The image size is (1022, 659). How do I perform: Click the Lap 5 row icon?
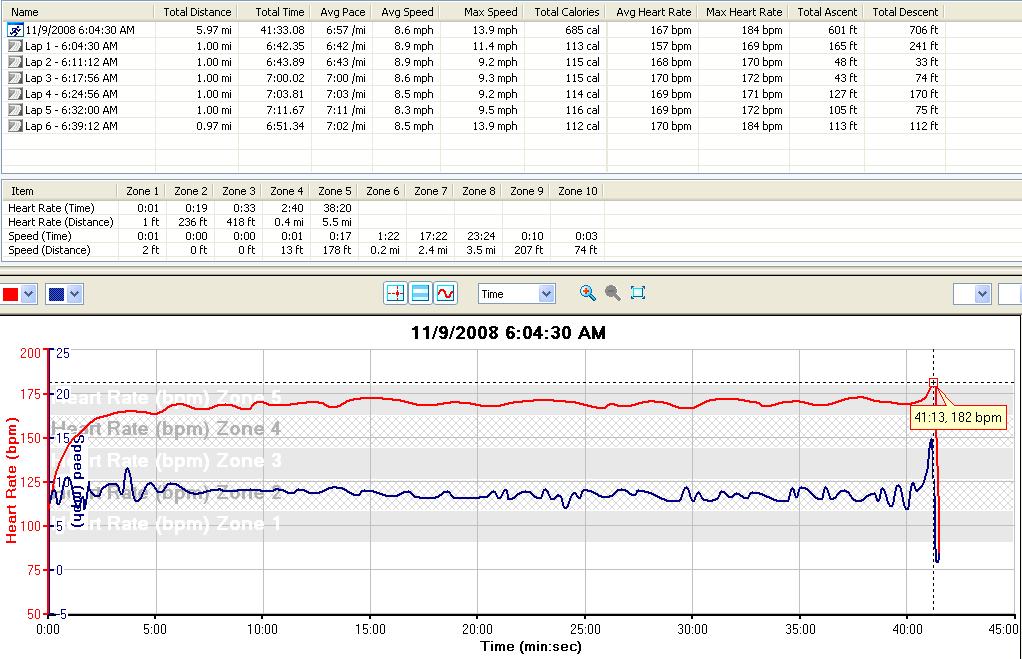(x=15, y=110)
